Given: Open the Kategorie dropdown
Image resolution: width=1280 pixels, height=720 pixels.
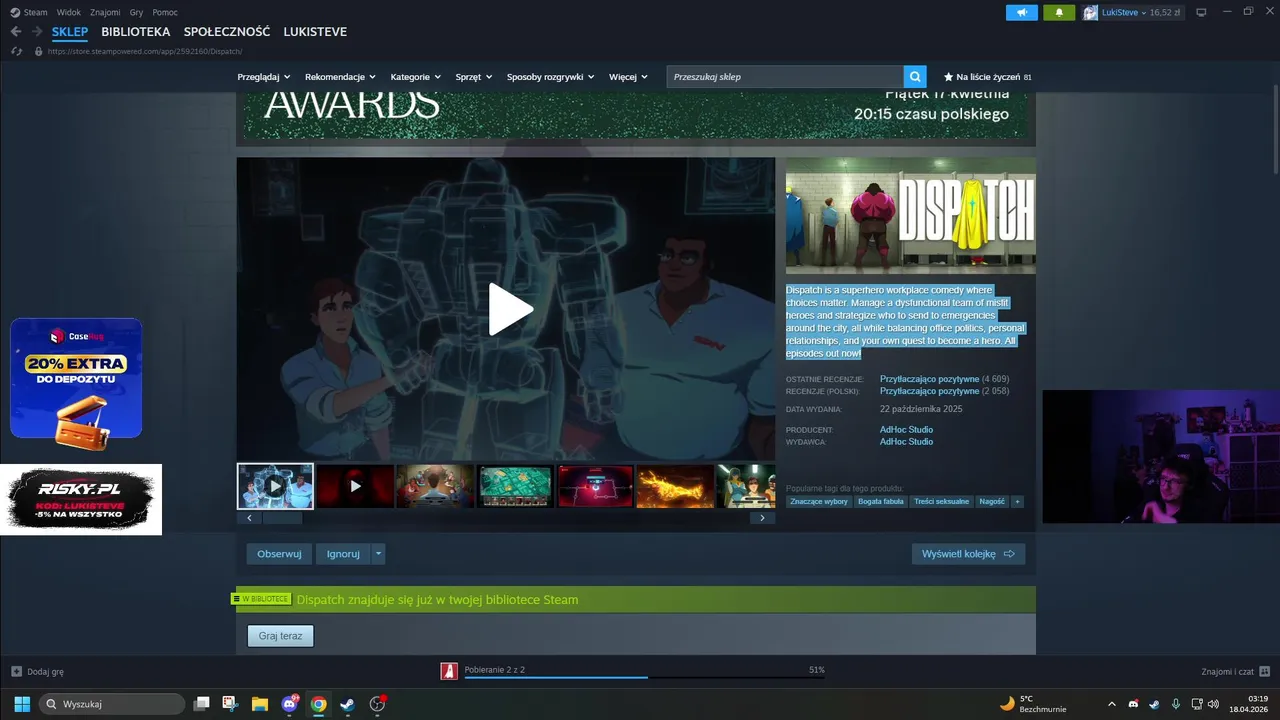Looking at the screenshot, I should tap(415, 77).
